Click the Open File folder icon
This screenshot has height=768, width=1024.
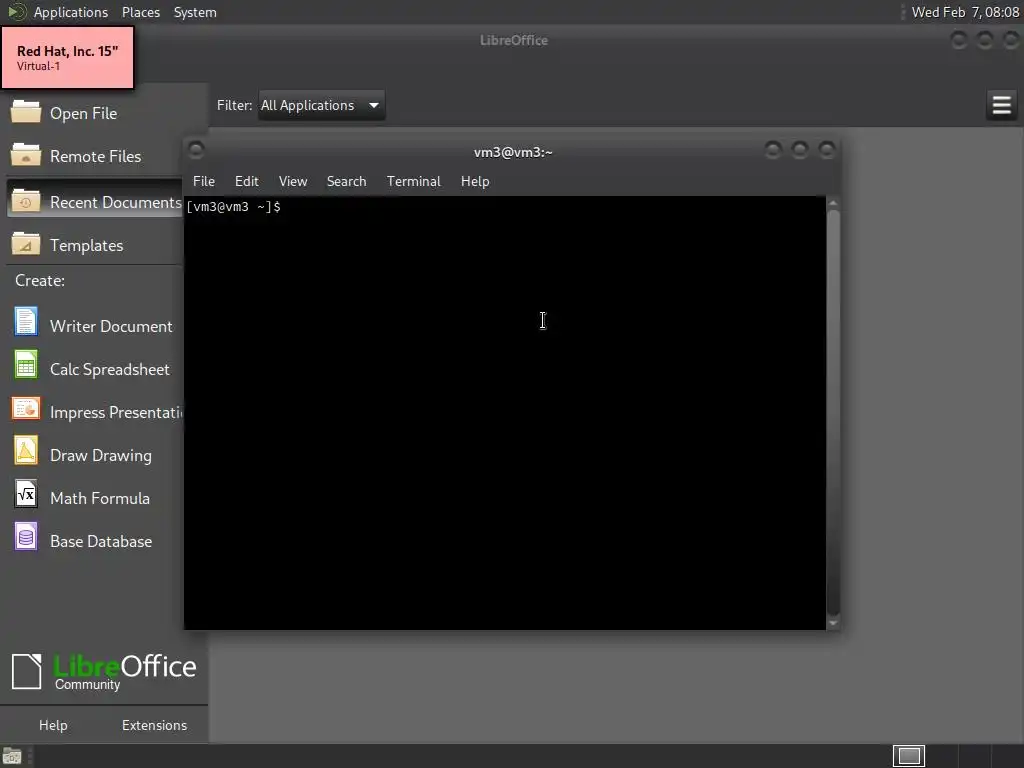click(25, 112)
